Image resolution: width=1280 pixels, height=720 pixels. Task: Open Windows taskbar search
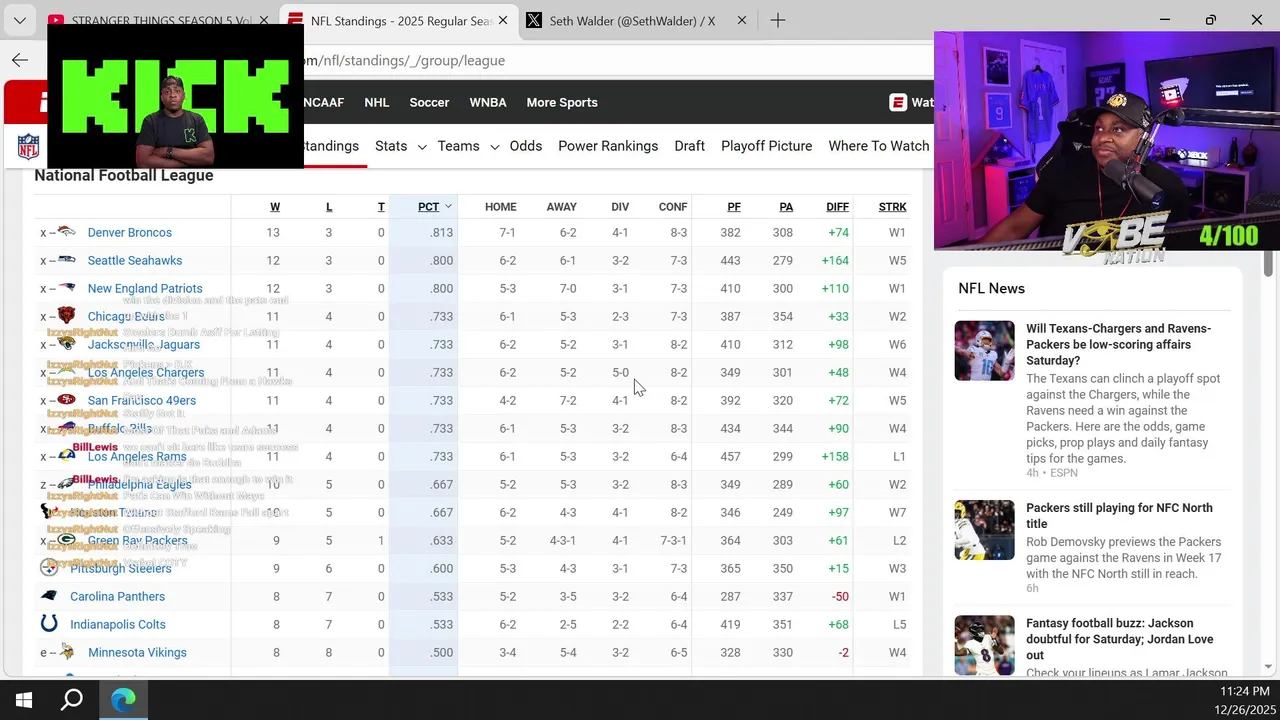(x=72, y=699)
